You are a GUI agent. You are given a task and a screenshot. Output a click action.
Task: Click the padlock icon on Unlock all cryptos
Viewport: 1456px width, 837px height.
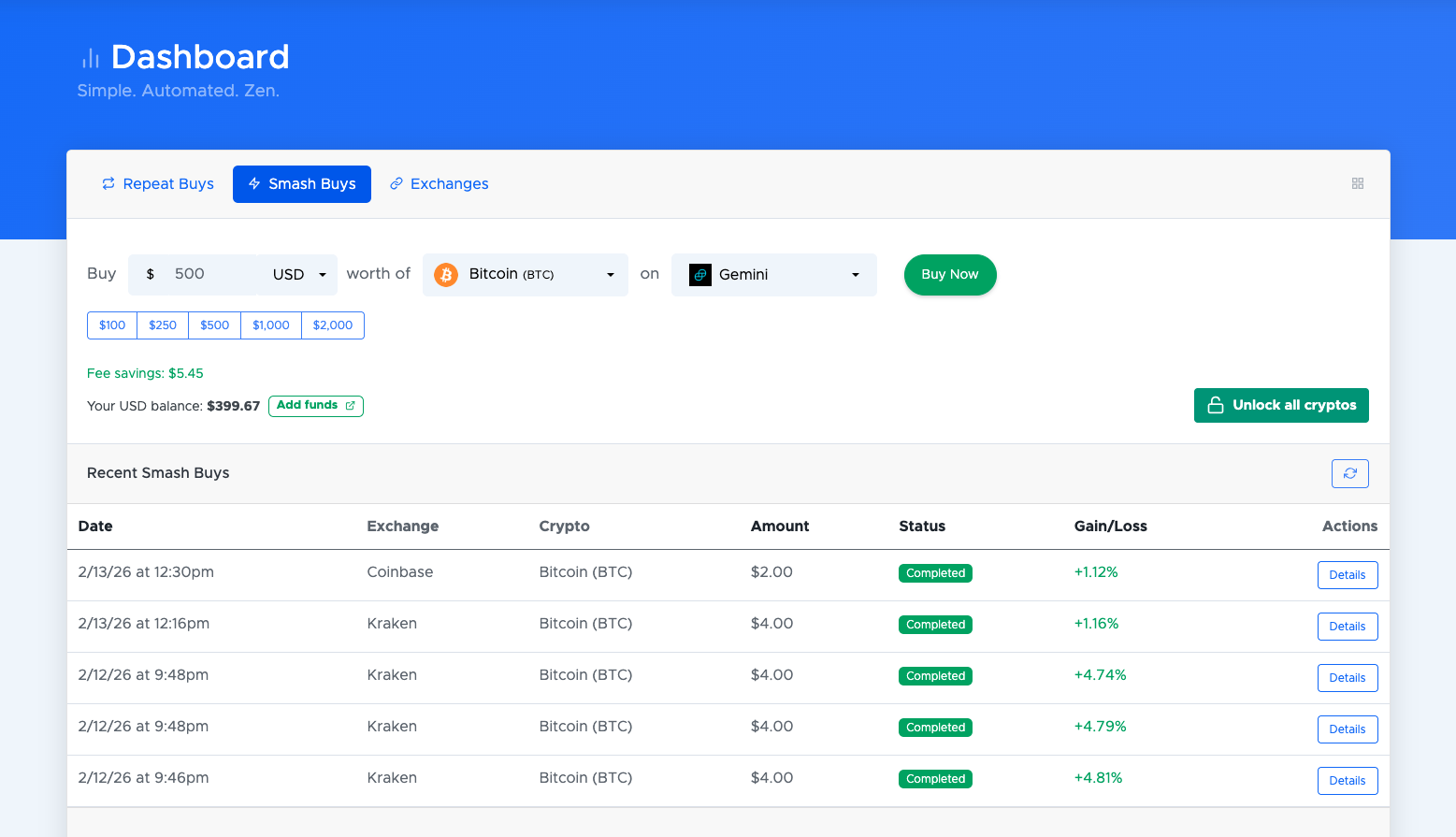tap(1215, 405)
